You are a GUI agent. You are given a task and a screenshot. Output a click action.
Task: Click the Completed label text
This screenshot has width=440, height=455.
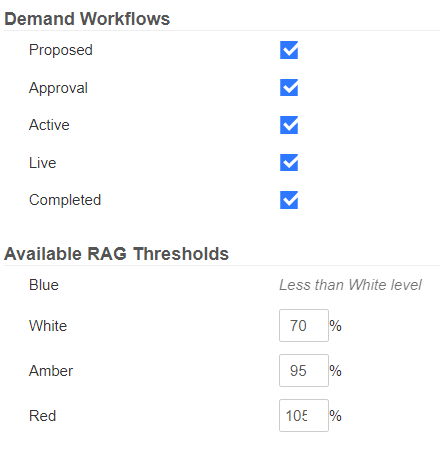(65, 200)
